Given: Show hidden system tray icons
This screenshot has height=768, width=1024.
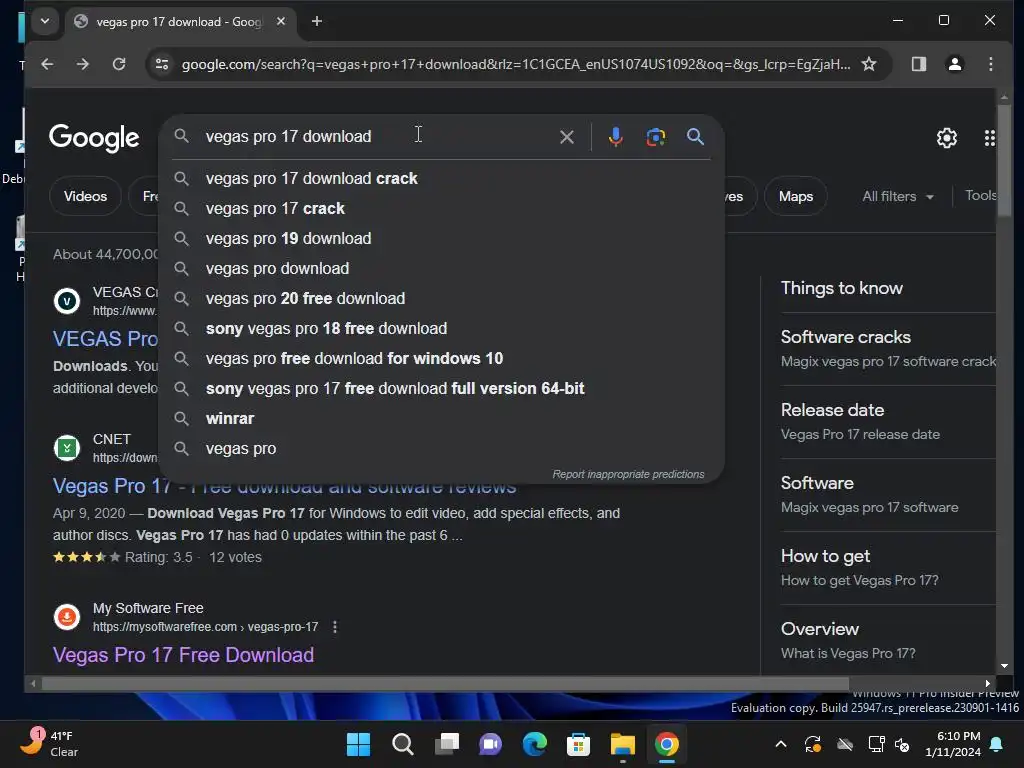Looking at the screenshot, I should pos(780,744).
